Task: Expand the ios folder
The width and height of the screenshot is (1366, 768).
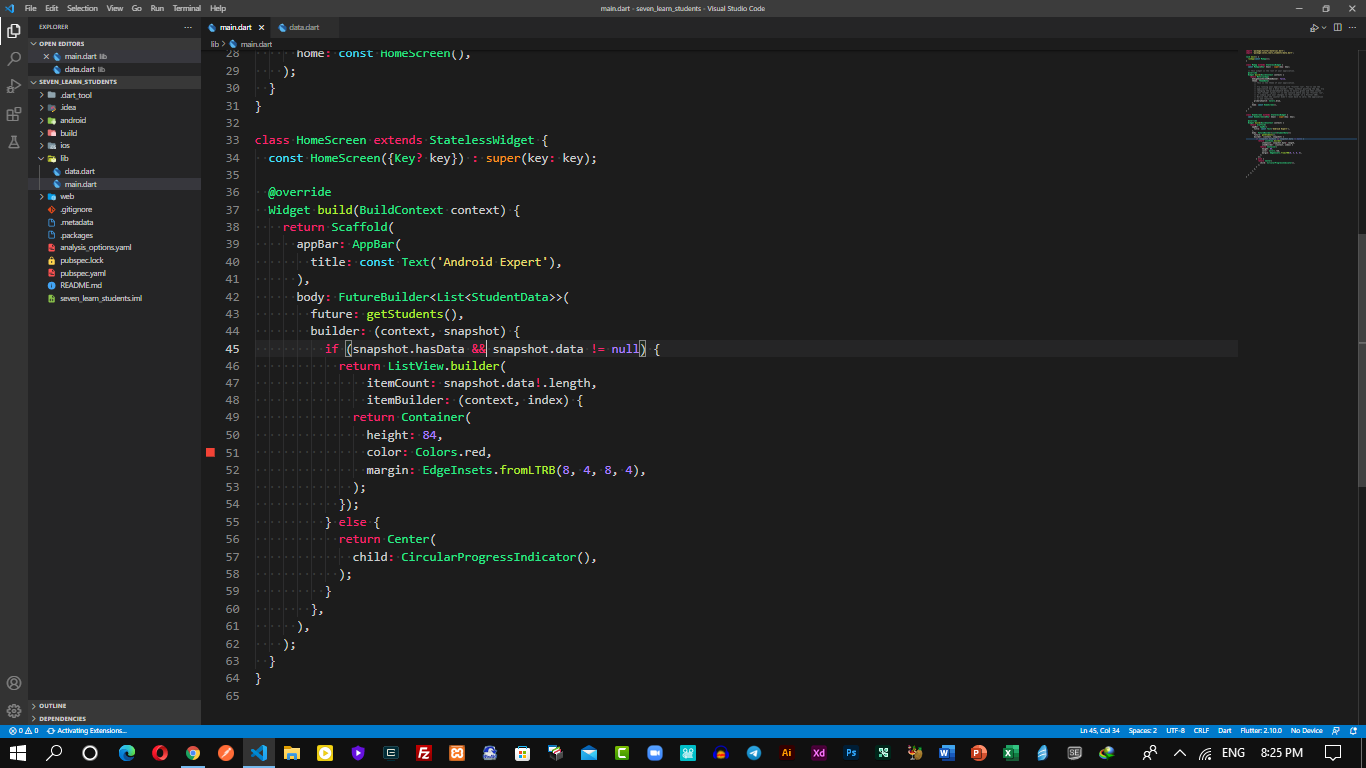Action: click(114, 146)
